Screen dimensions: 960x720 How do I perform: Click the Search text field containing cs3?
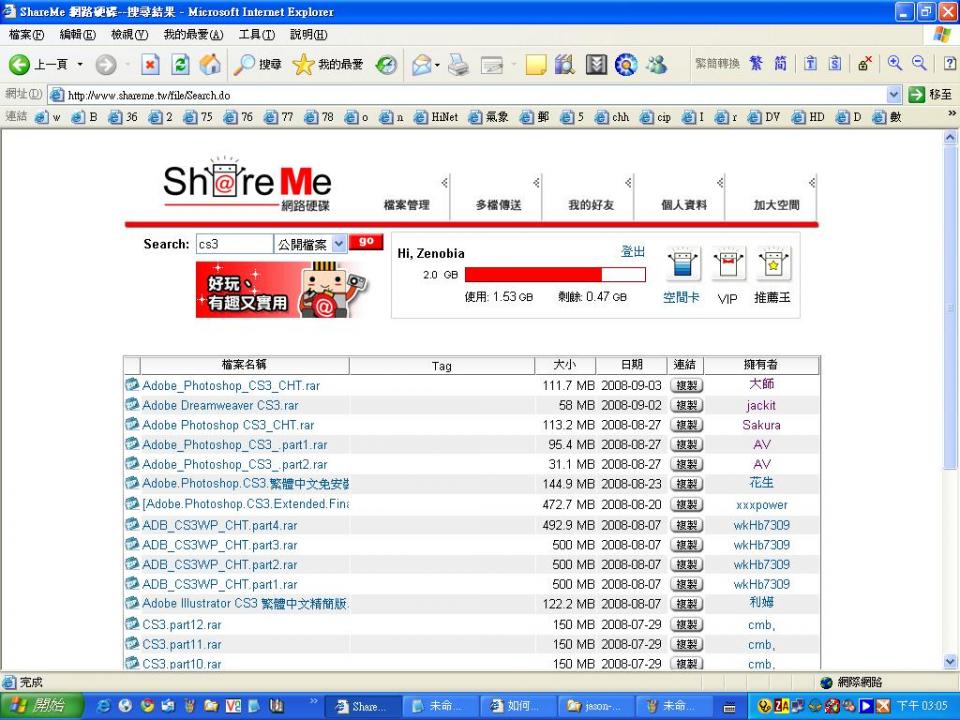click(234, 244)
